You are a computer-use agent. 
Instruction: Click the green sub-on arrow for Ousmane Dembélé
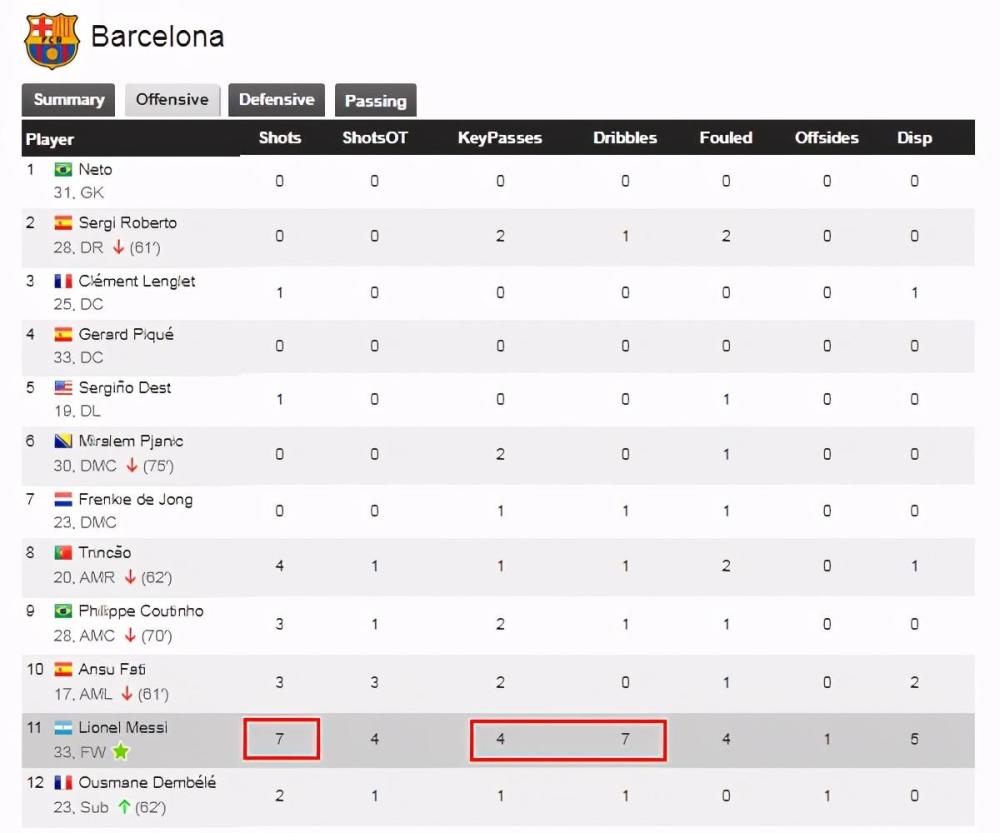click(124, 807)
